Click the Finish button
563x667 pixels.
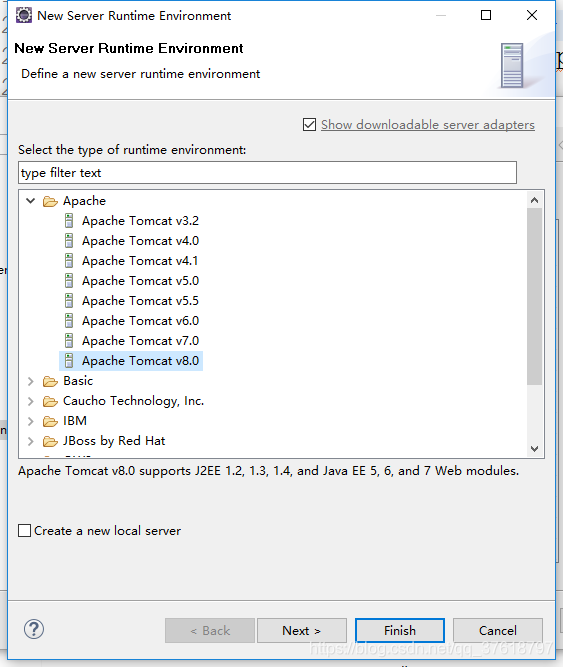click(x=400, y=630)
